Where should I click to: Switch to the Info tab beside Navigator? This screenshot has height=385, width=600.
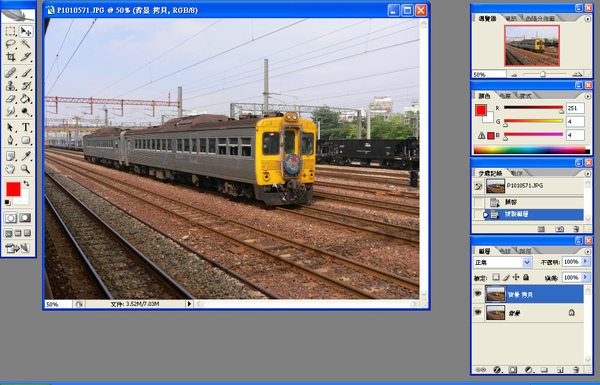tap(511, 18)
